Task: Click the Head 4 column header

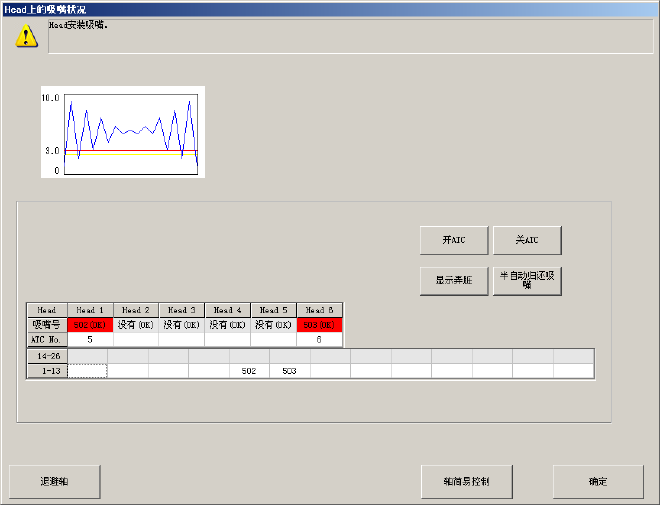Action: point(227,310)
